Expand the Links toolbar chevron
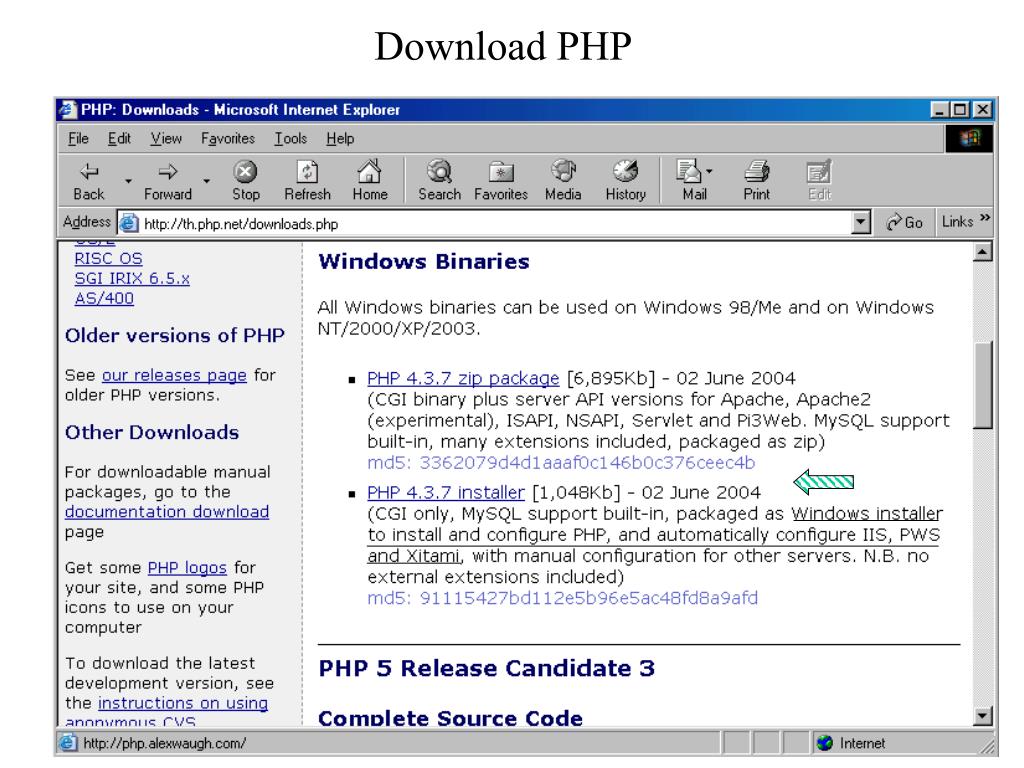The image size is (1024, 768). tap(985, 218)
